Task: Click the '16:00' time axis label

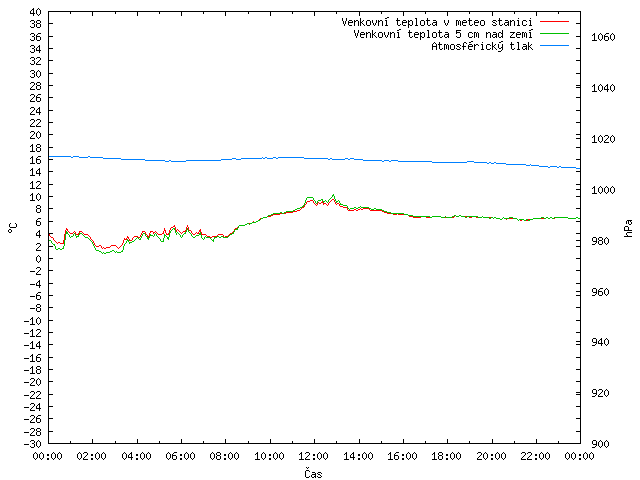Action: [x=402, y=456]
